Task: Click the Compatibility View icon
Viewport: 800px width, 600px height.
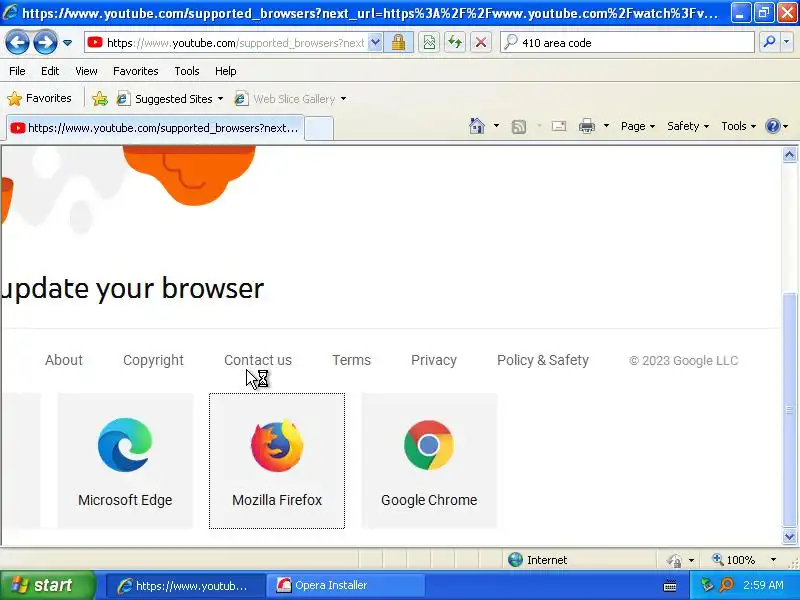Action: pyautogui.click(x=430, y=43)
